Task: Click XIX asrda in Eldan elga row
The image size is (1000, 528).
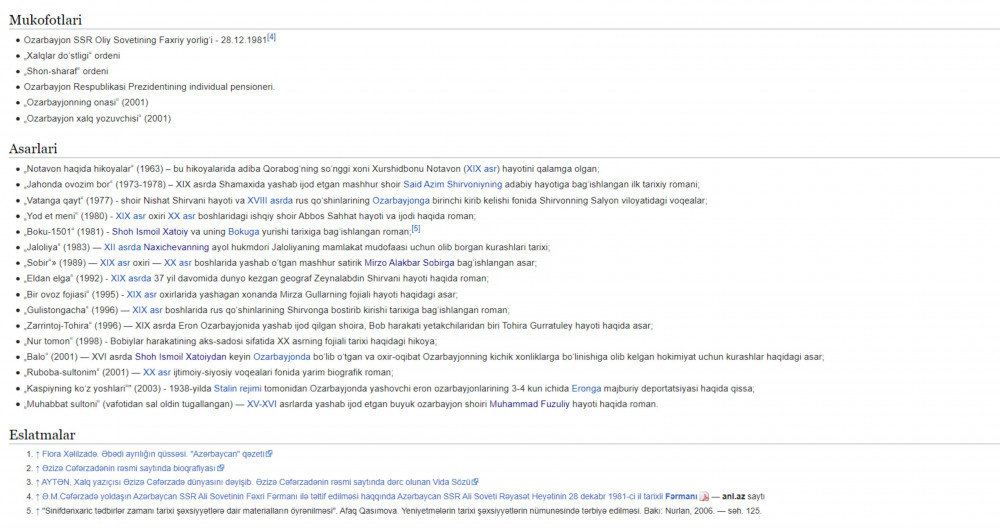Action: click(x=131, y=279)
